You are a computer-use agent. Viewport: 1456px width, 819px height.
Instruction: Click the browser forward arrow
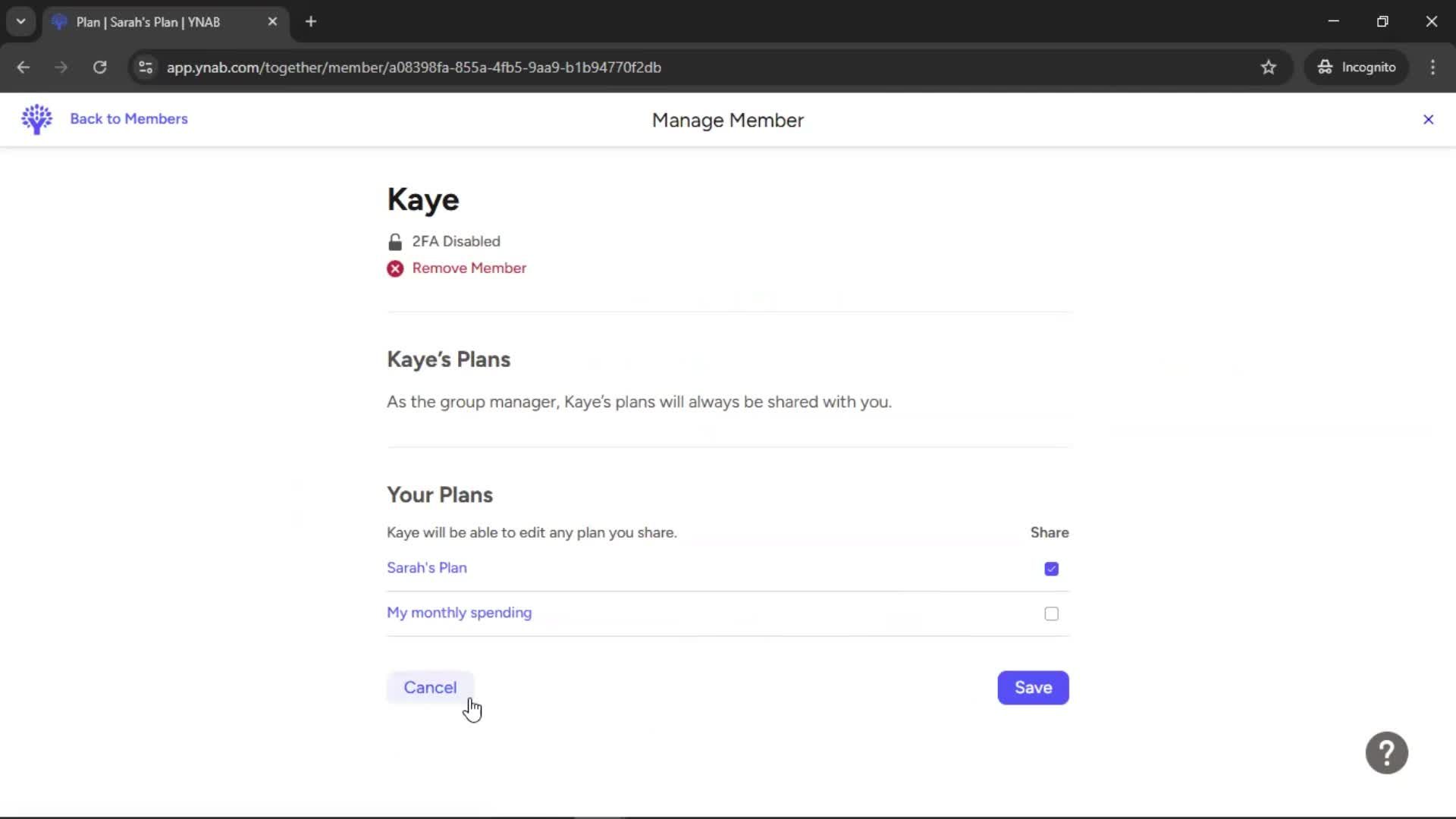pyautogui.click(x=61, y=67)
